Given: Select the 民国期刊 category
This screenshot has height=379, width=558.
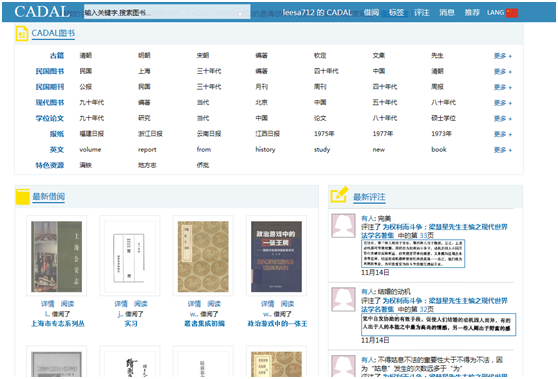Looking at the screenshot, I should coord(49,87).
